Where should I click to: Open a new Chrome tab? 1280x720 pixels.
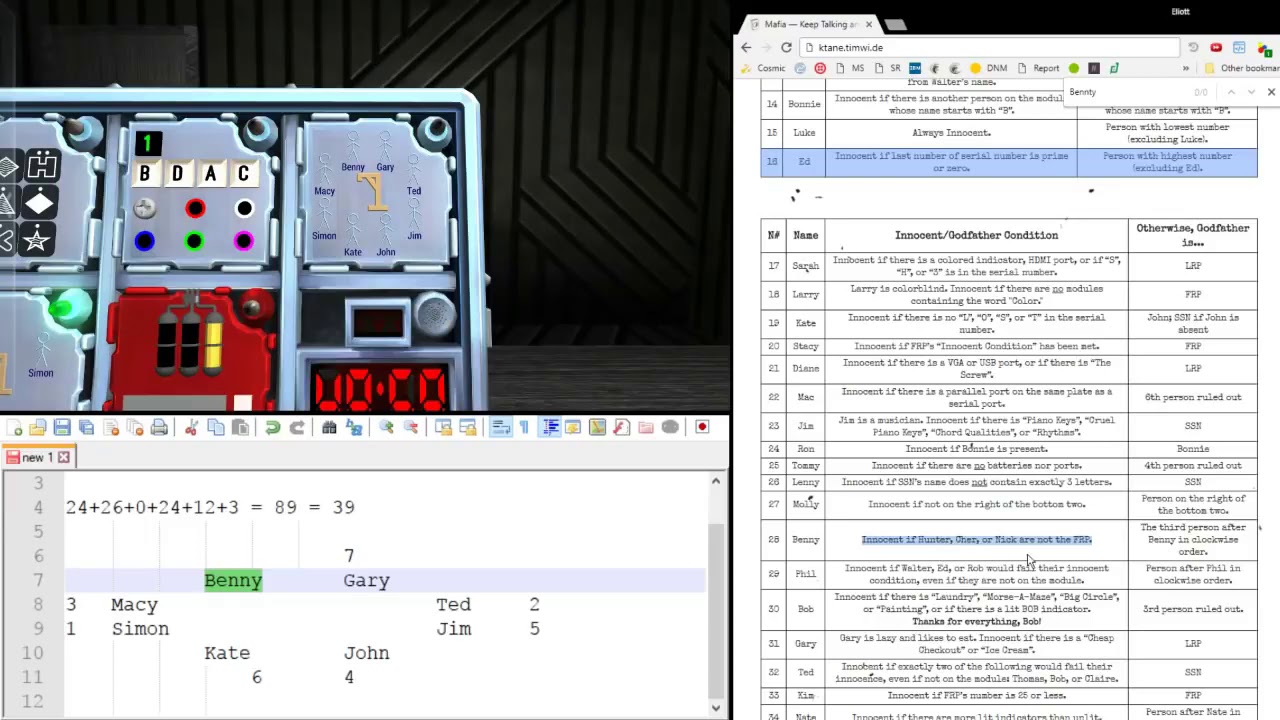tap(895, 24)
